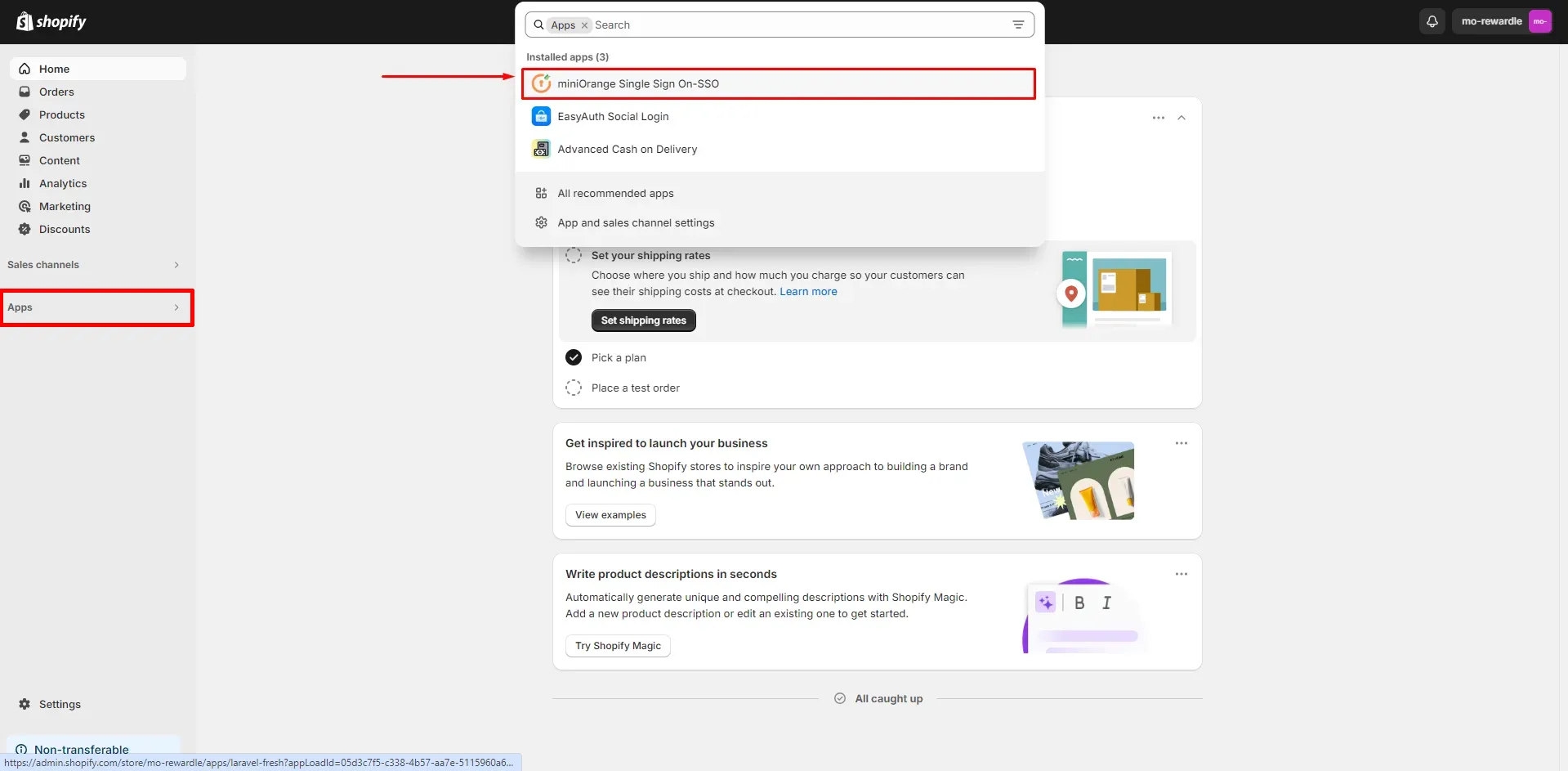This screenshot has height=771, width=1568.
Task: Open Advanced Cash on Delivery app
Action: tap(779, 149)
